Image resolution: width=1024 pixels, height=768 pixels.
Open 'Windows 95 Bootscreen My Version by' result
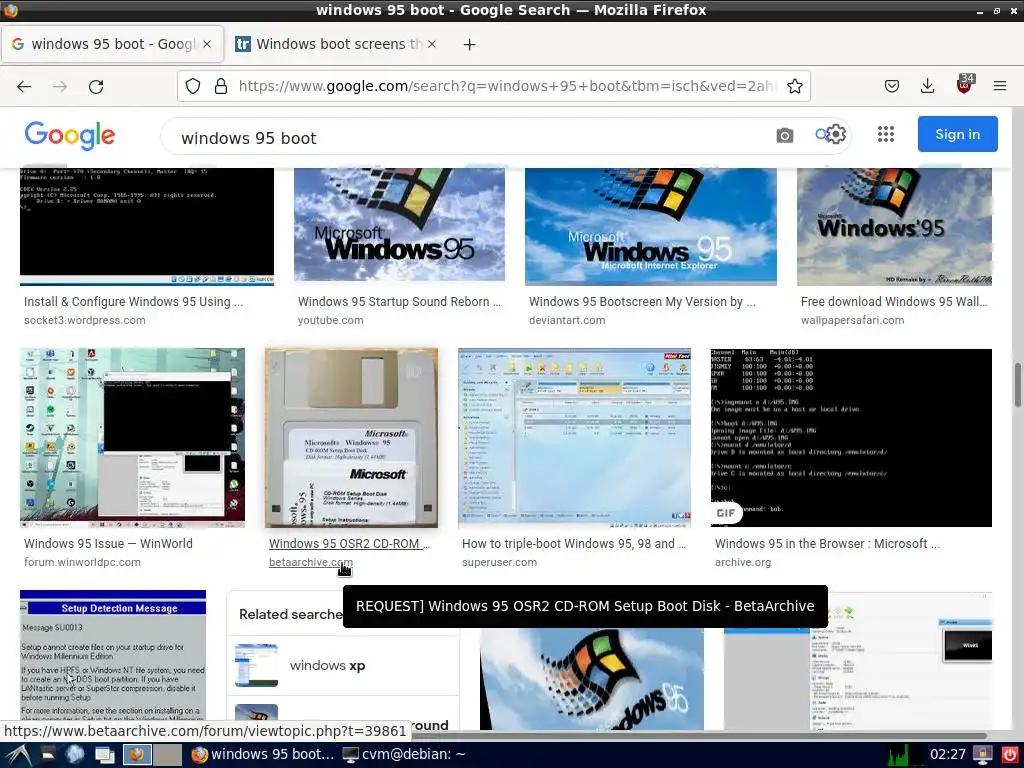(642, 302)
